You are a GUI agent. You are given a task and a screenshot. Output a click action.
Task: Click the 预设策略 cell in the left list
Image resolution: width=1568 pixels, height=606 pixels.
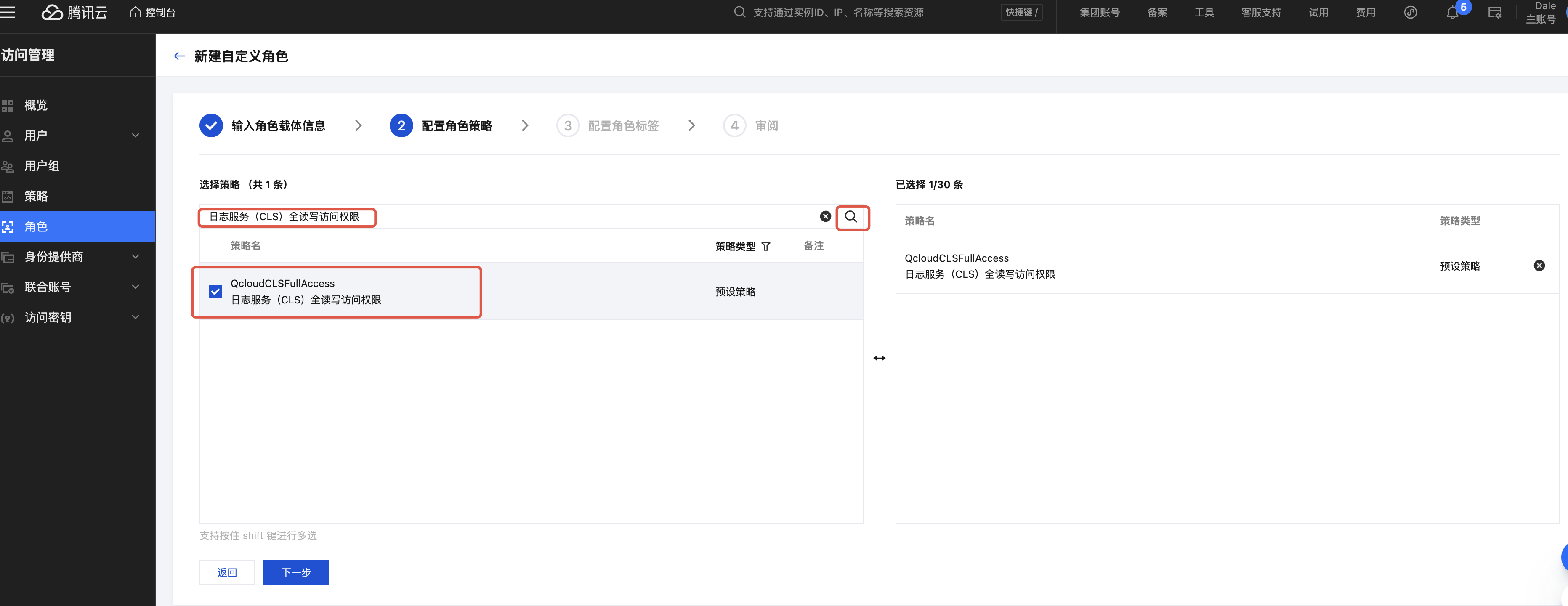click(735, 292)
